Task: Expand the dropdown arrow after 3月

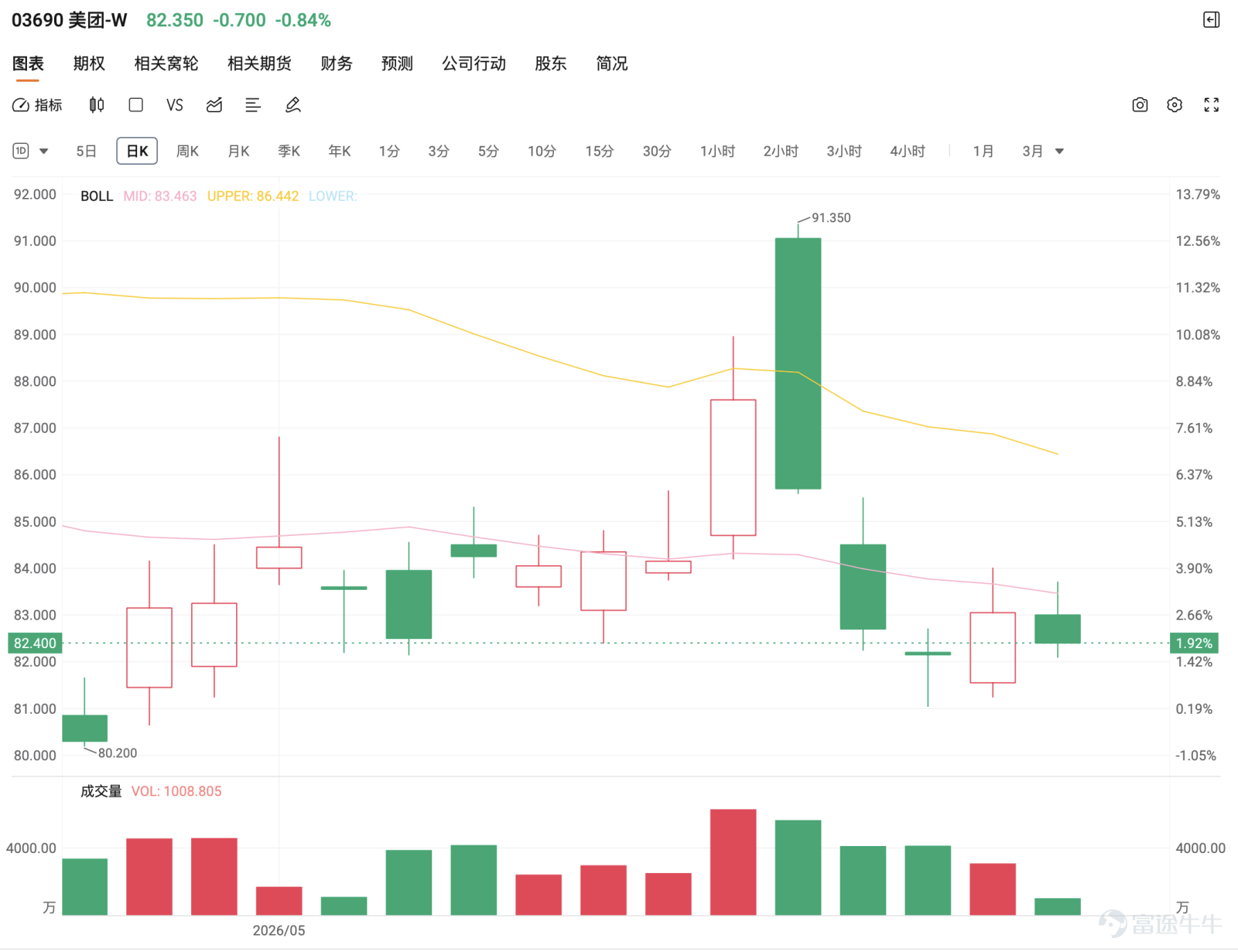Action: tap(1060, 152)
